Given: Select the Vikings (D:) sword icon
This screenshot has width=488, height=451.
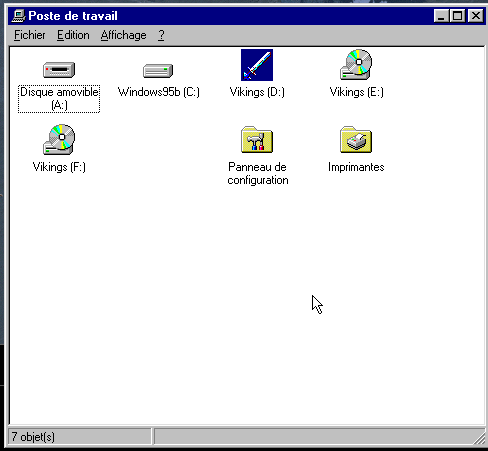Looking at the screenshot, I should click(x=257, y=65).
